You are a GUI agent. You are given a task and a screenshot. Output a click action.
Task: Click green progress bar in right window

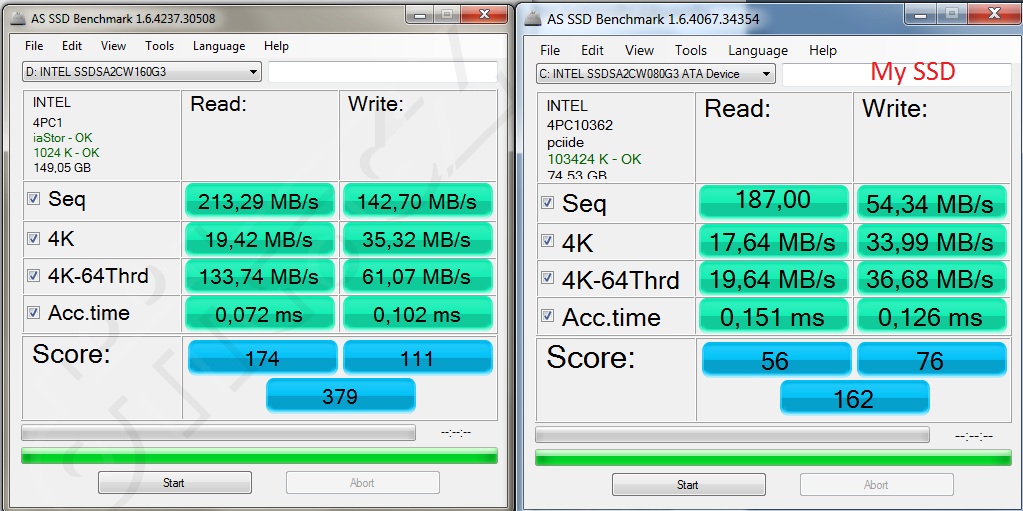[773, 457]
